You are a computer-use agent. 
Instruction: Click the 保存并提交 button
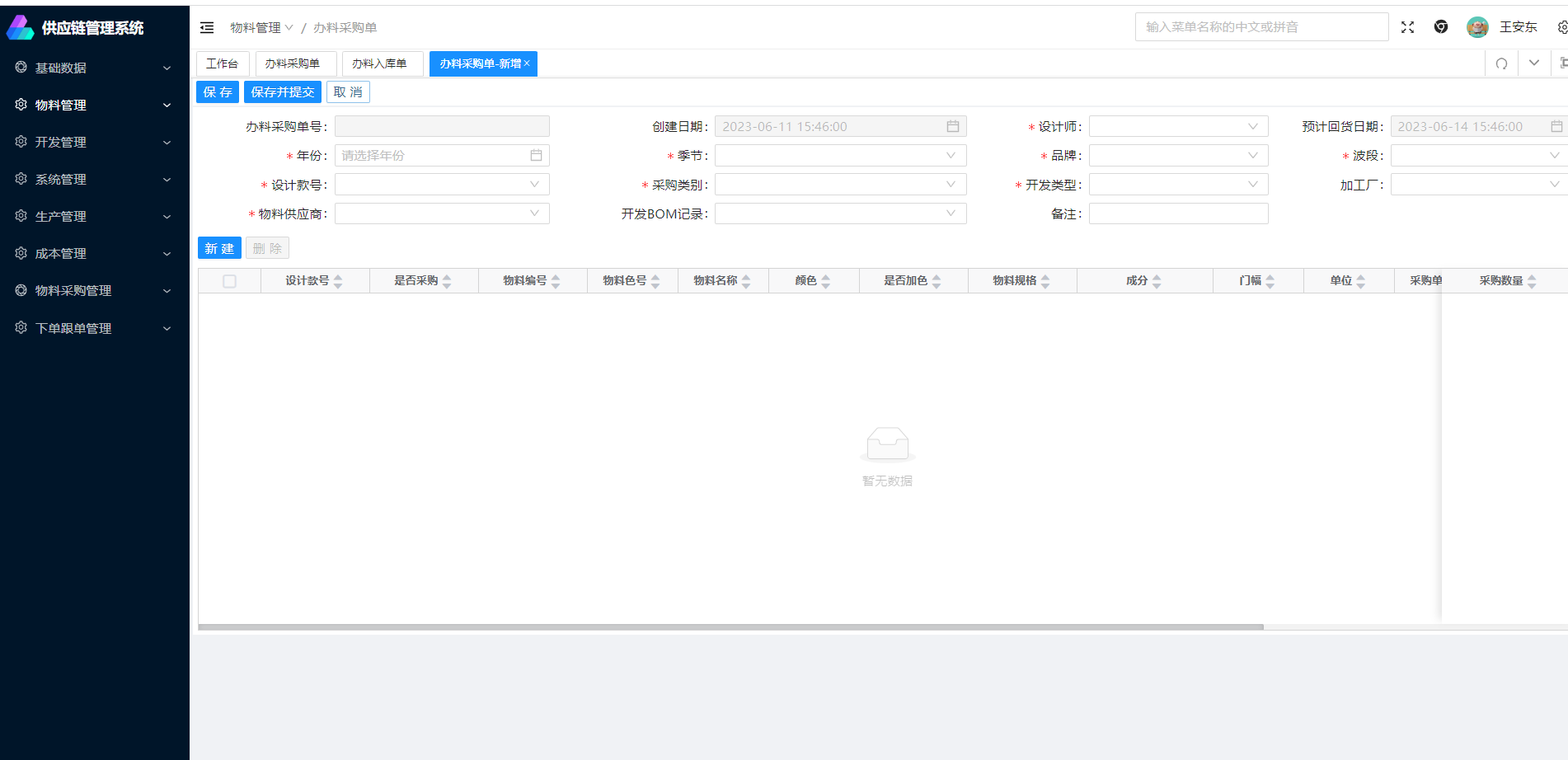tap(282, 92)
